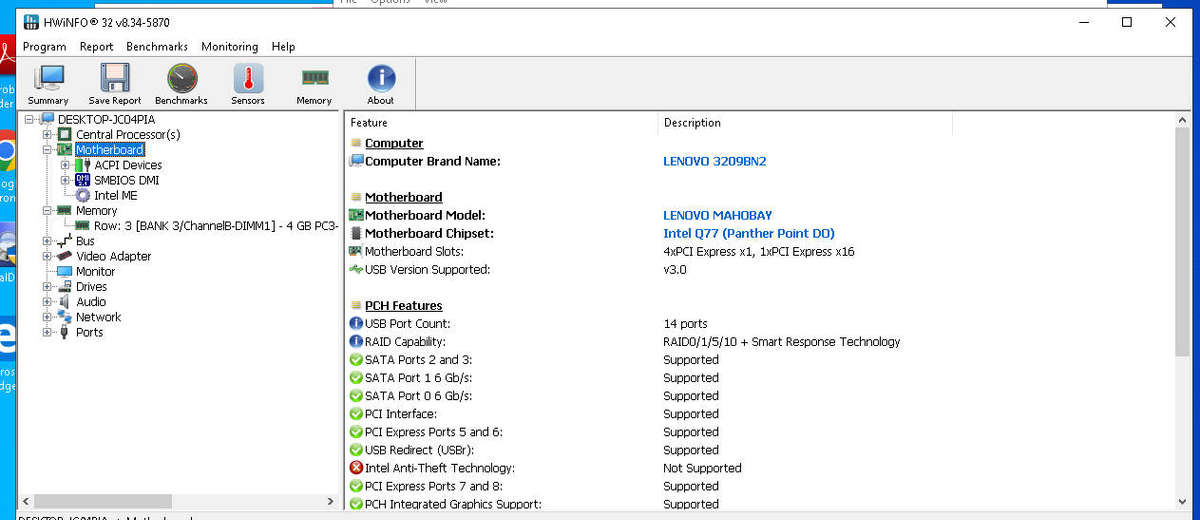Click the tree scrollbar right arrow
The width and height of the screenshot is (1200, 520).
[x=331, y=501]
